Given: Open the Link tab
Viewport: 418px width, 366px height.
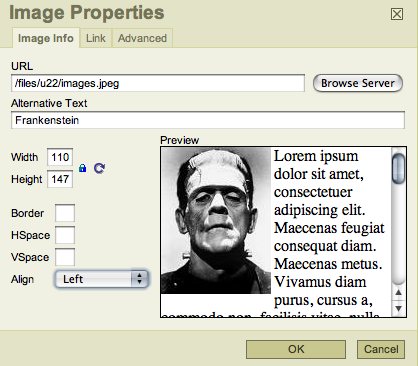Looking at the screenshot, I should tap(96, 38).
